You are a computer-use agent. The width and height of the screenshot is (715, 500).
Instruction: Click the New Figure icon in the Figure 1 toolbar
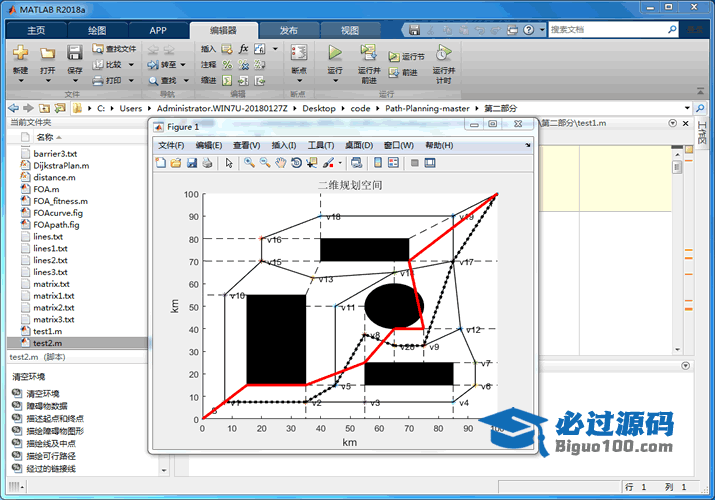161,163
